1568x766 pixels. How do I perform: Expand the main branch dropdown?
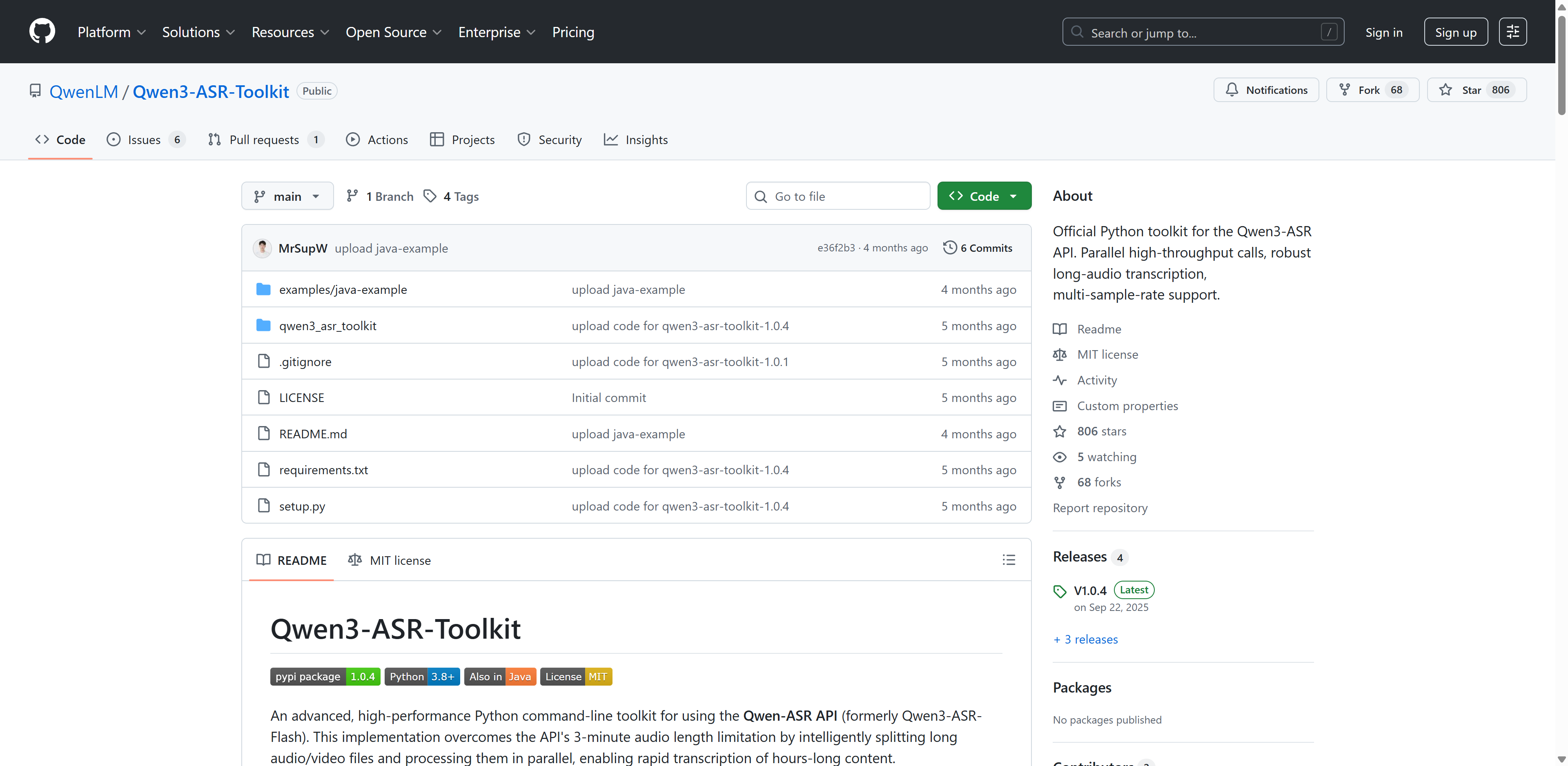[x=287, y=196]
